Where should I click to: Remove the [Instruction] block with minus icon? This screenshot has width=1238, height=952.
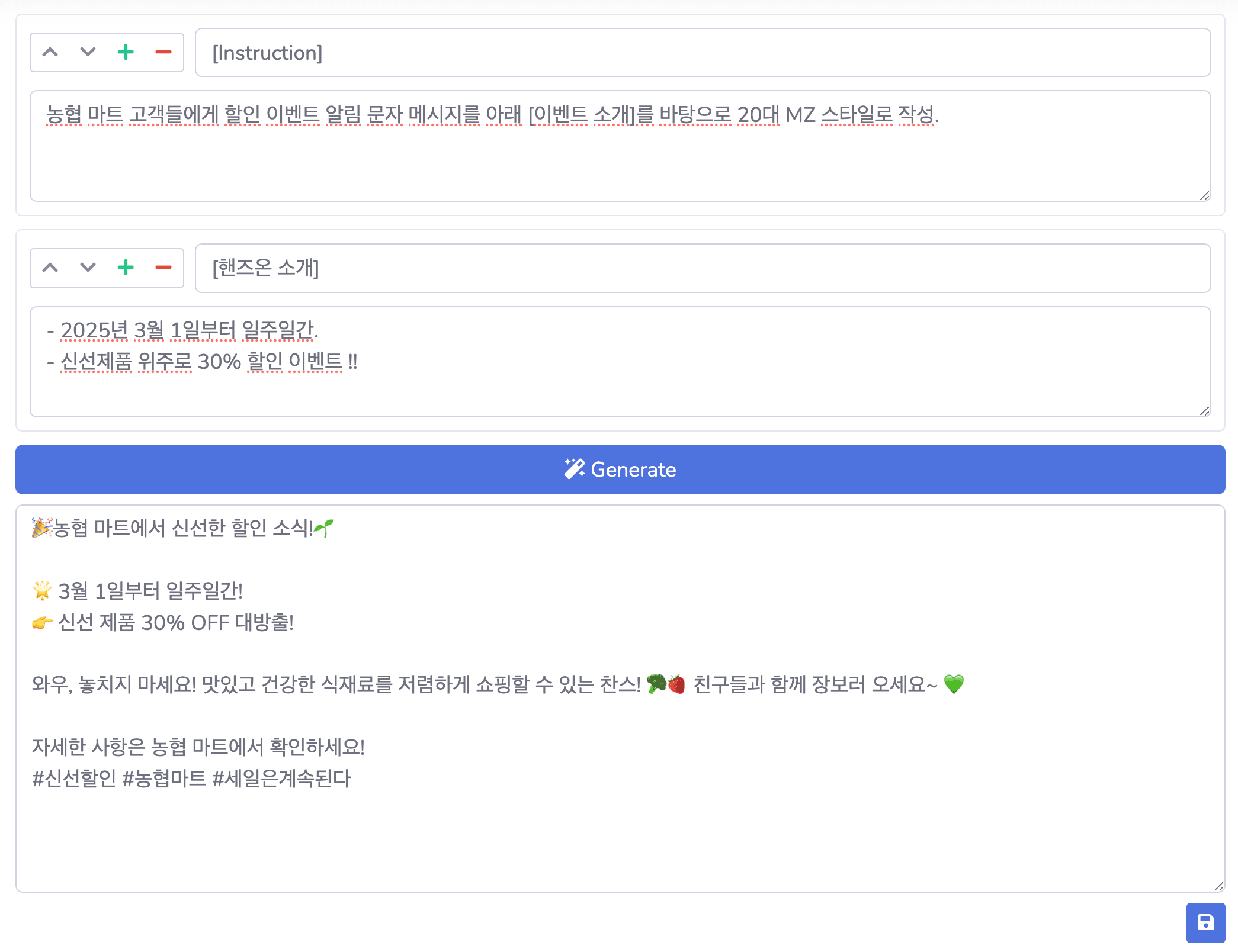point(163,52)
